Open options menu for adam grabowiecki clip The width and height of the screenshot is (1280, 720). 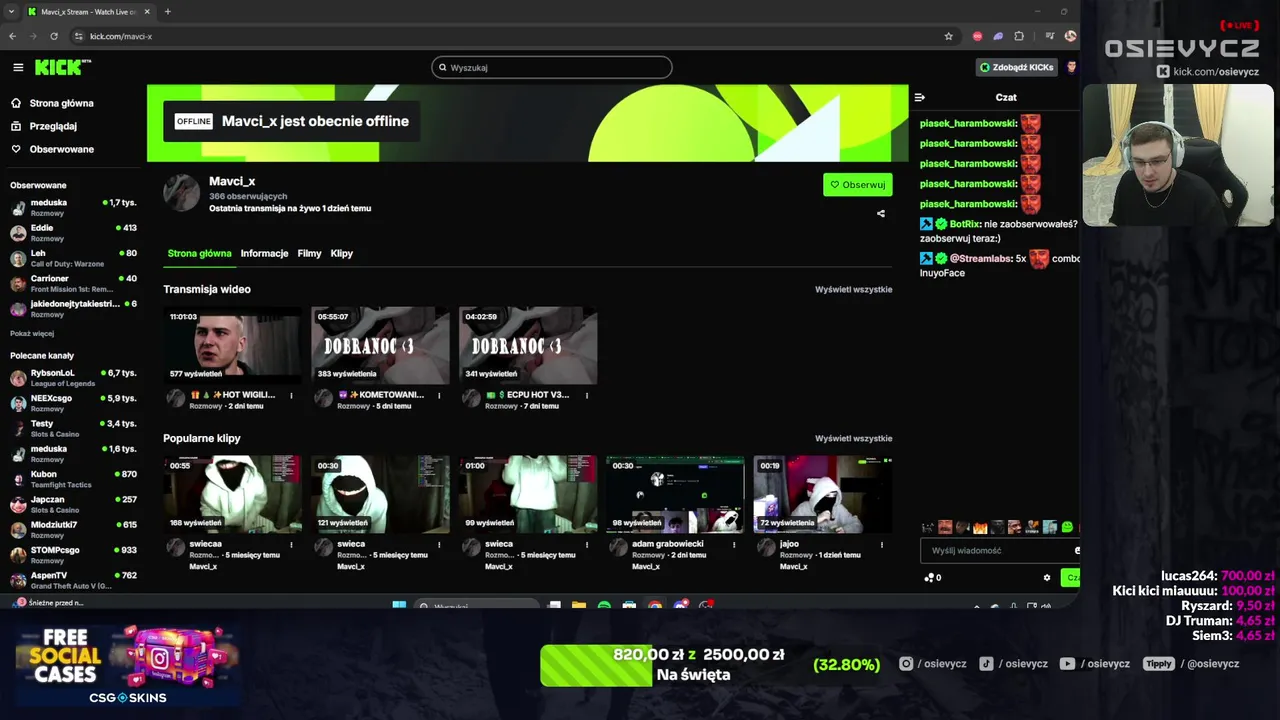click(x=734, y=544)
